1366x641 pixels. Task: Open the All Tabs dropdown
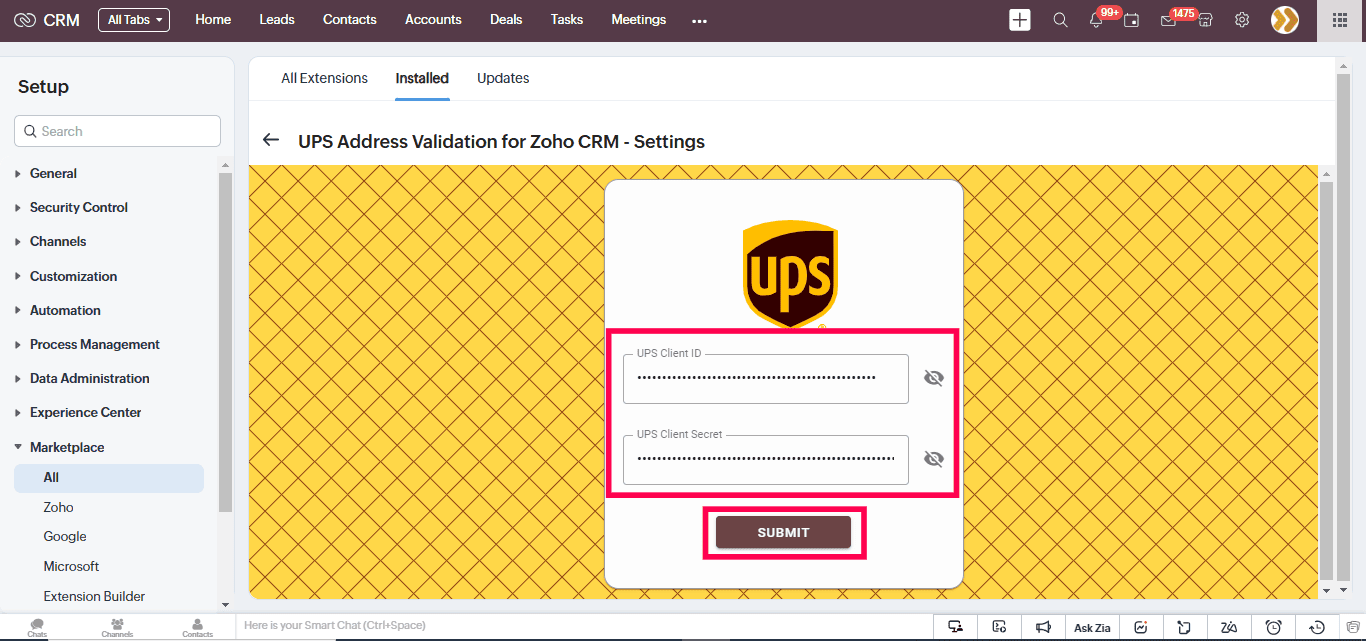click(x=134, y=20)
